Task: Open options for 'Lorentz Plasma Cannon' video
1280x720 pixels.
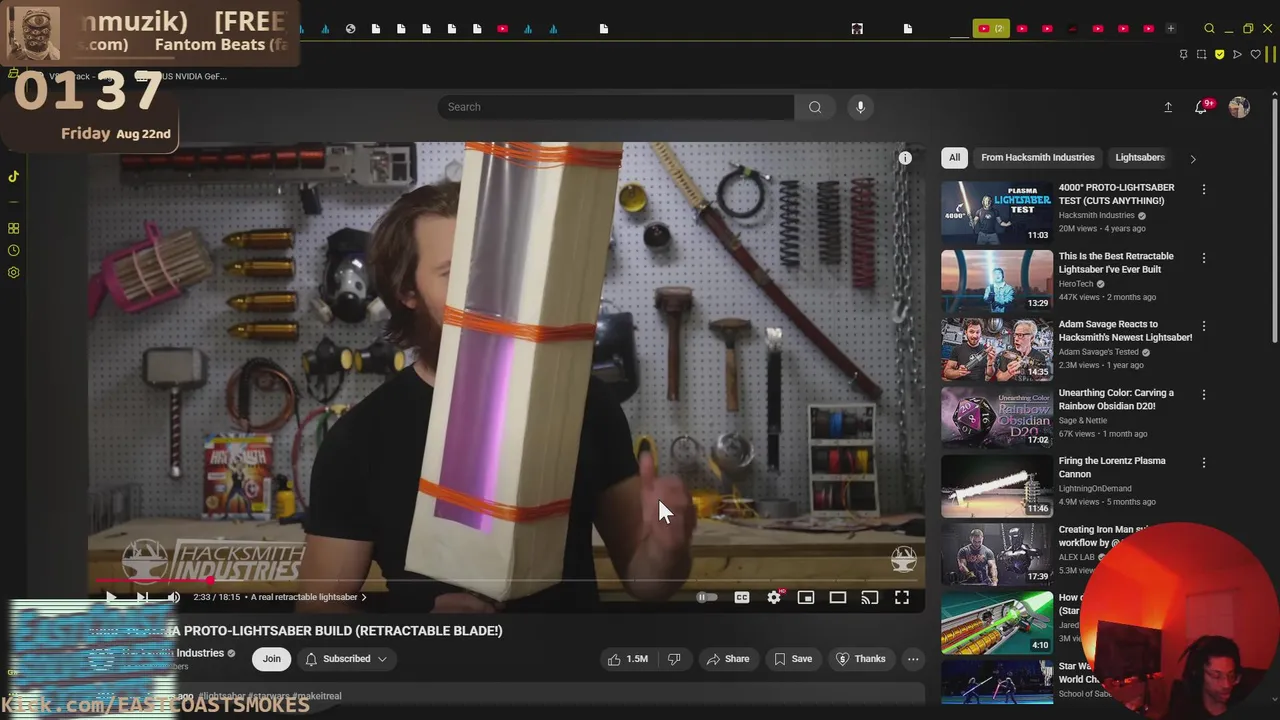Action: 1204,463
